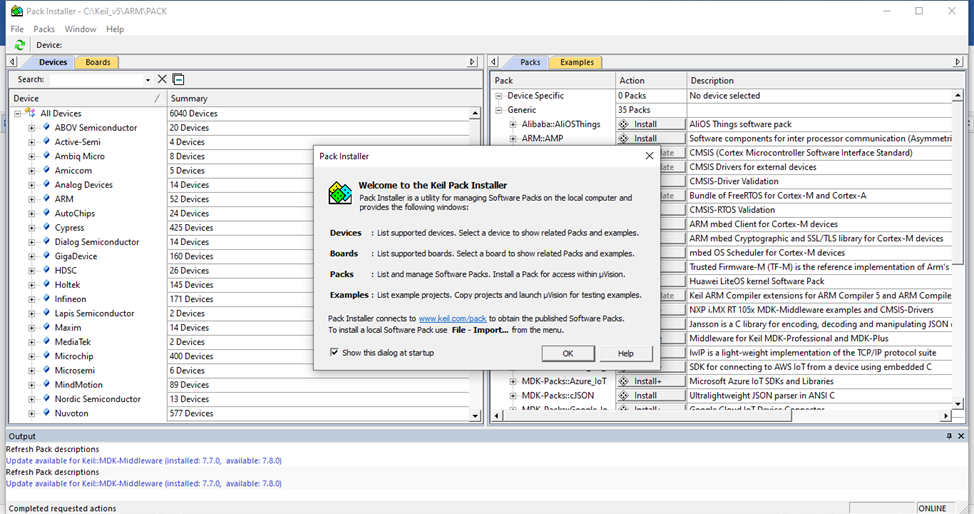The image size is (974, 514).
Task: Click into the Search input field
Action: point(96,80)
